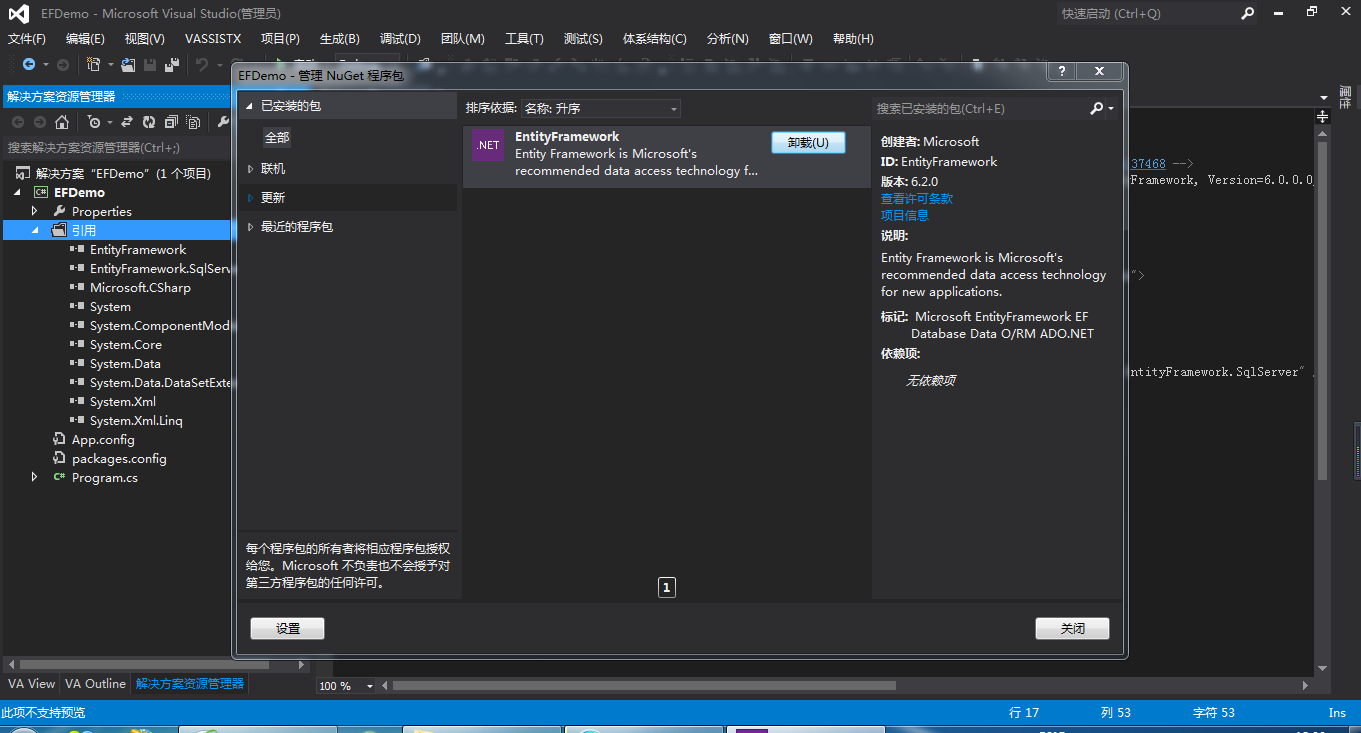Open the 帮助(H) menu

click(851, 39)
